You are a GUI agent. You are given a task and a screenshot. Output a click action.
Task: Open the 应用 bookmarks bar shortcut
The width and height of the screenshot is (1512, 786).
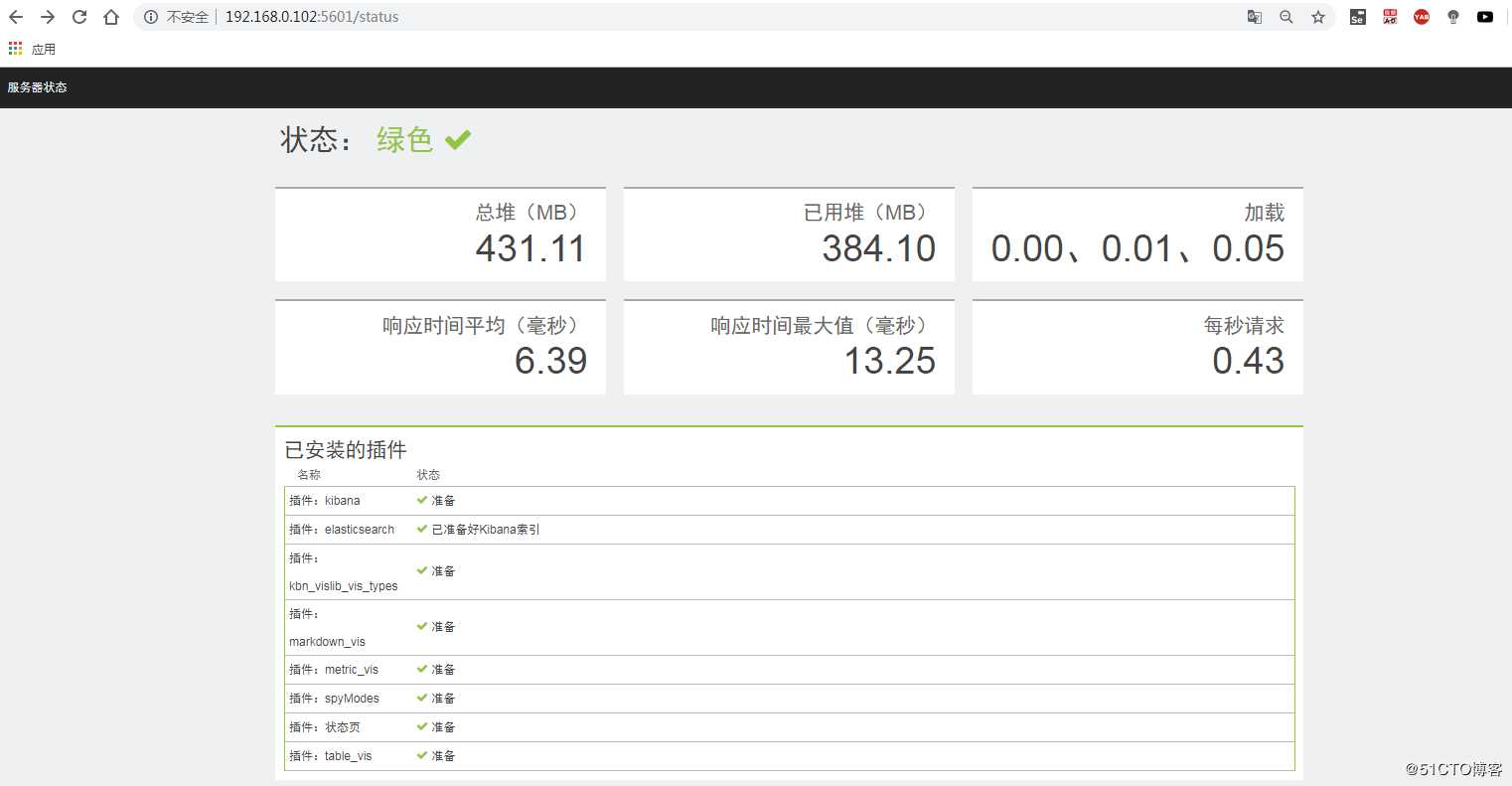coord(32,49)
